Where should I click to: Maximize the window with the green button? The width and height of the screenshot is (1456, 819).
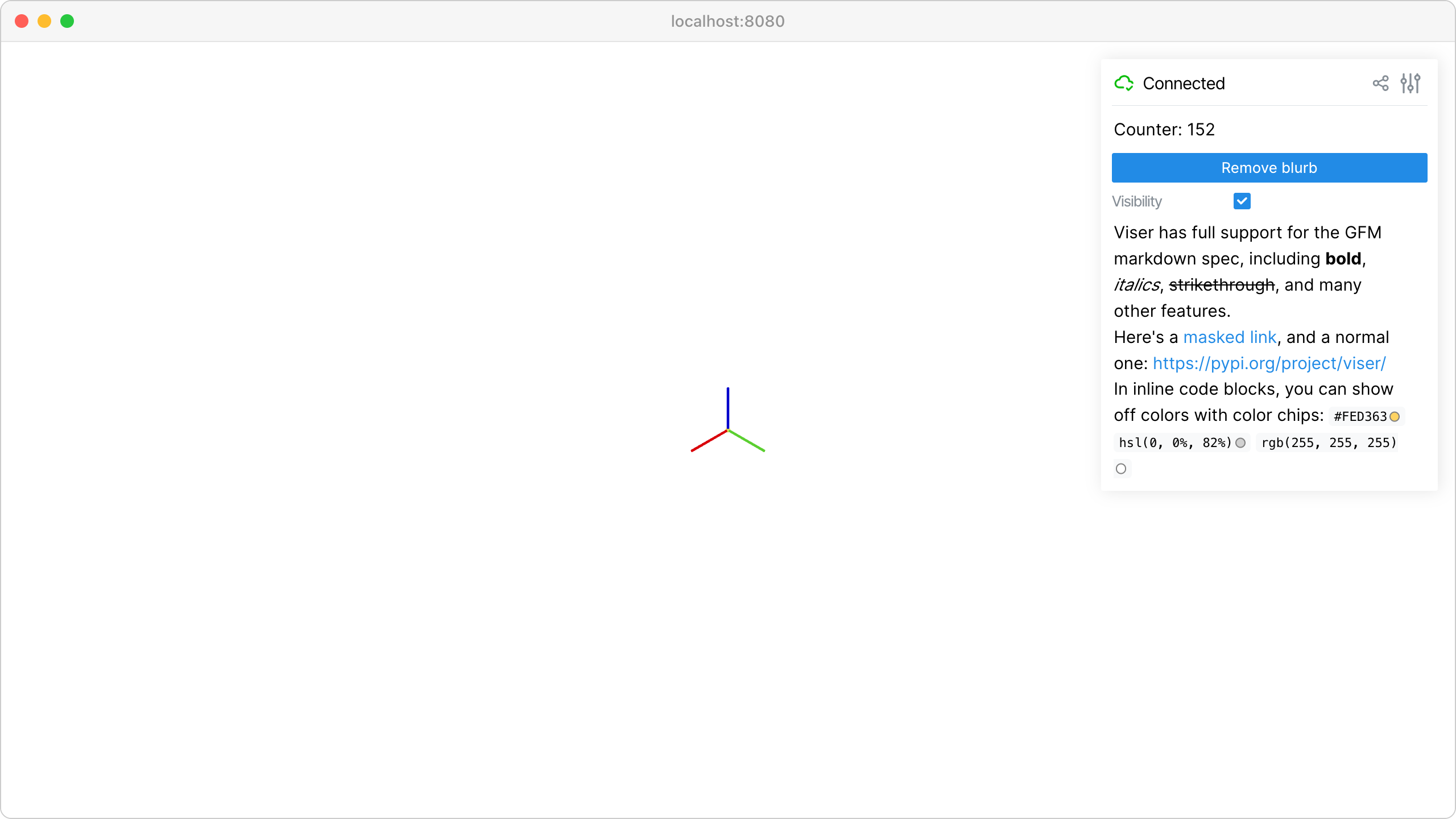point(67,21)
